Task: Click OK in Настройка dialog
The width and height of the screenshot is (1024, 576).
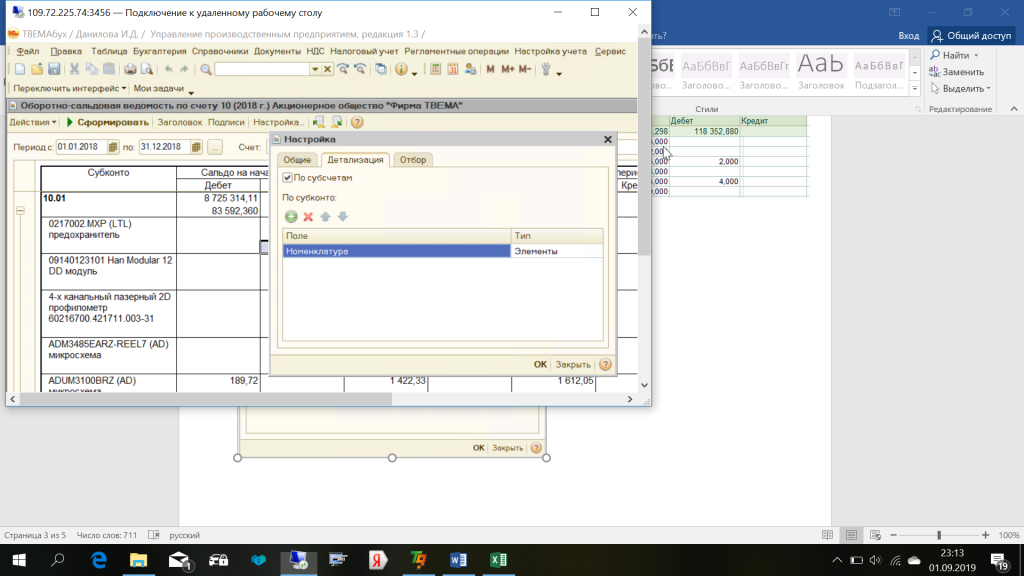Action: pyautogui.click(x=540, y=364)
